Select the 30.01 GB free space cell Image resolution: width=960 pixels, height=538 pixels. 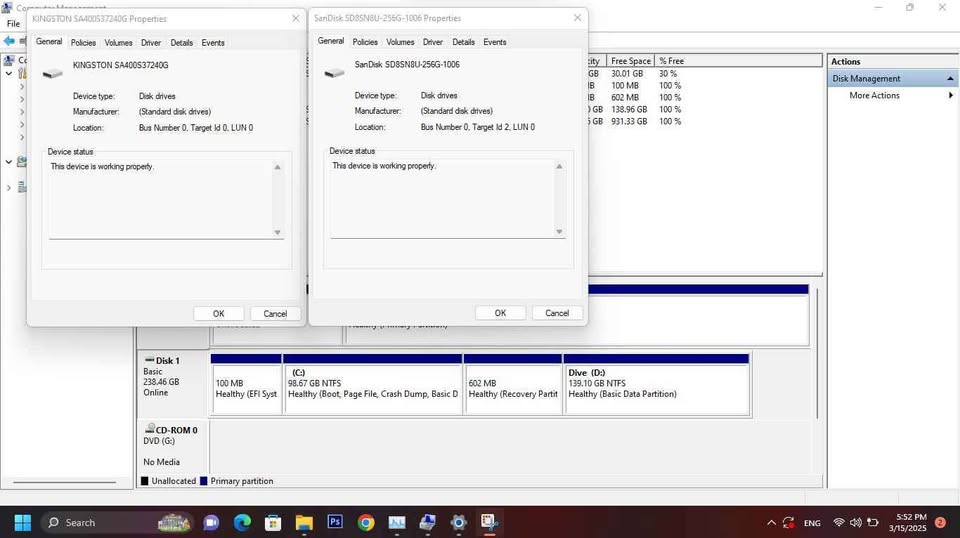coord(627,73)
